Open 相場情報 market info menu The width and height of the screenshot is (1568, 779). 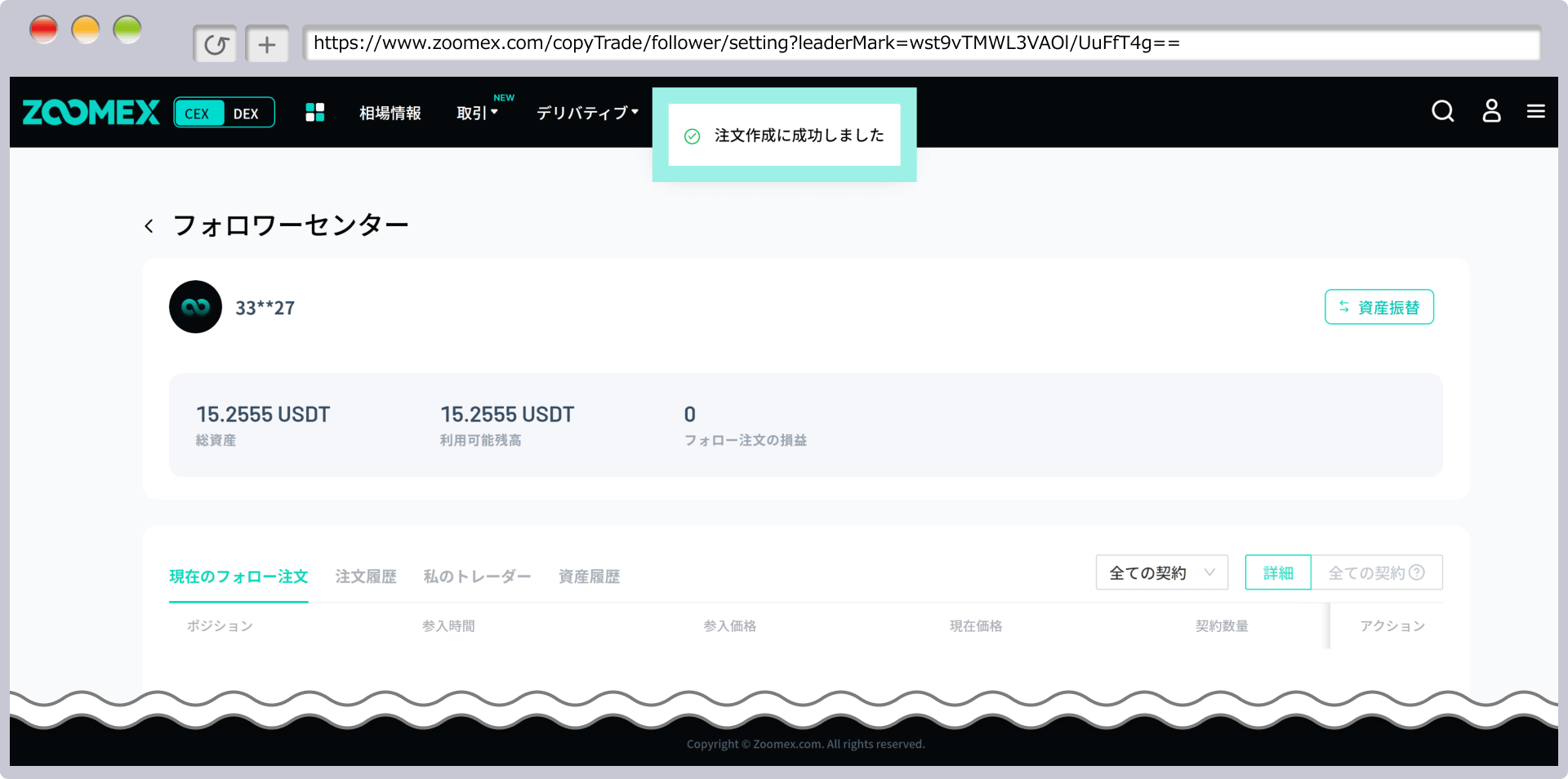point(390,113)
